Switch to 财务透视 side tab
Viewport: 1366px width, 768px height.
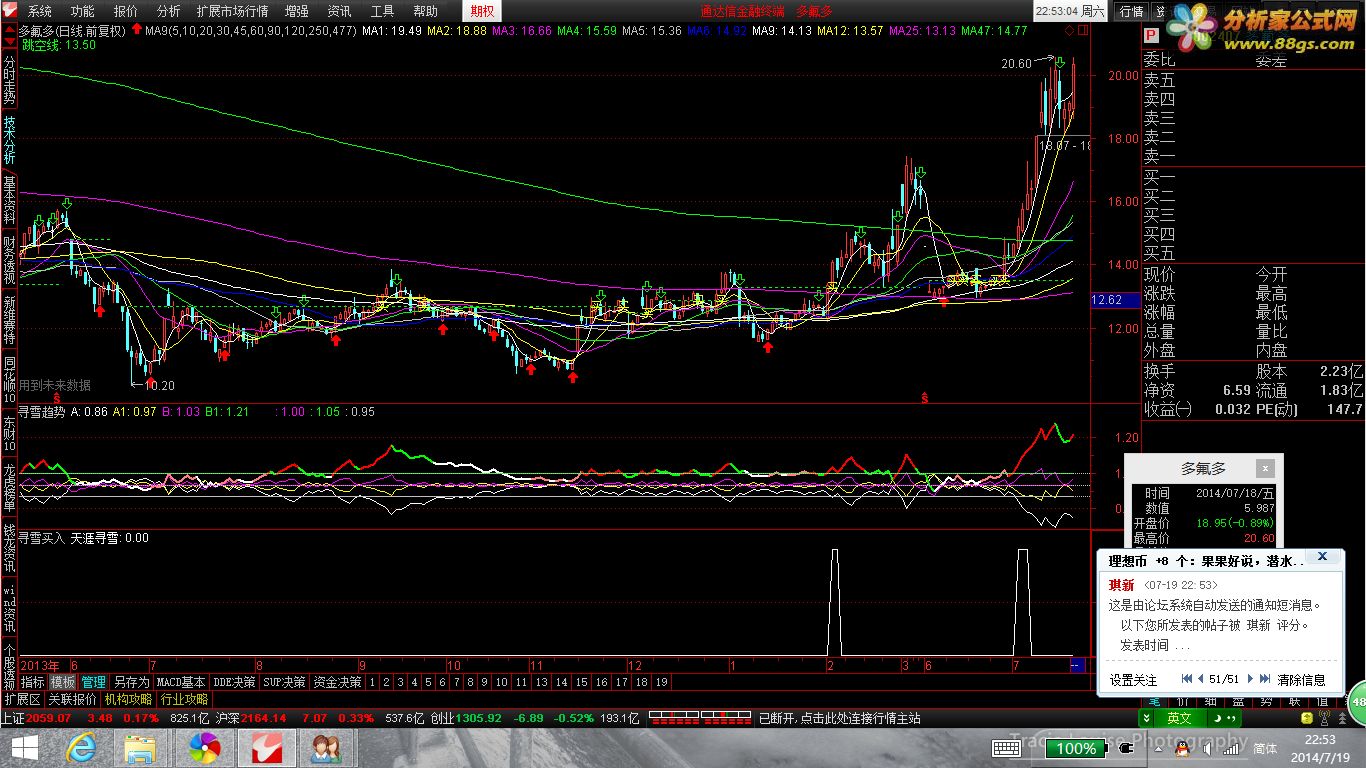(9, 259)
